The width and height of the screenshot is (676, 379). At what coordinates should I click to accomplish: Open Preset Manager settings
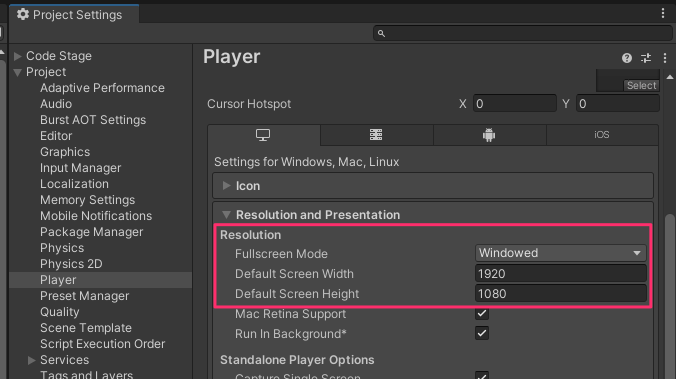click(84, 296)
